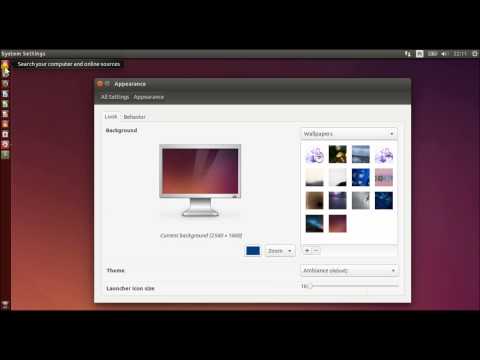Select the dark yellow-flower wallpaper thumbnail
480x360 pixels.
coord(338,154)
